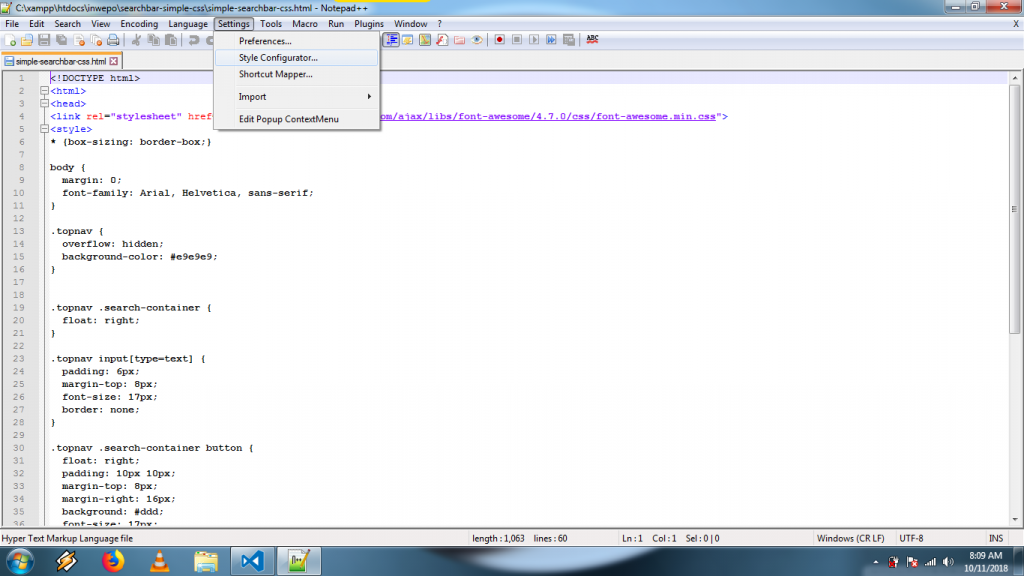Open Style Configurator from Settings menu
This screenshot has height=576, width=1024.
tap(278, 58)
